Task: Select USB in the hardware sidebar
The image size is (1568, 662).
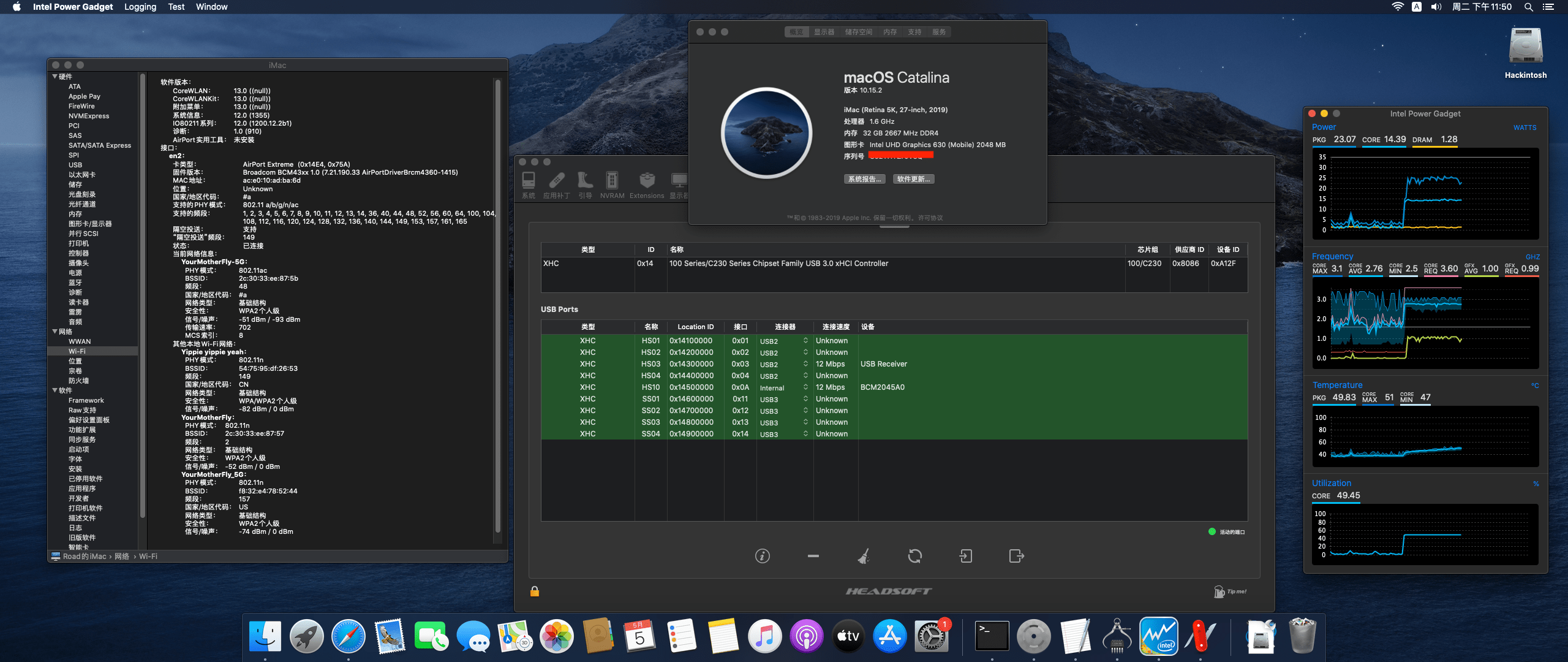Action: point(75,165)
